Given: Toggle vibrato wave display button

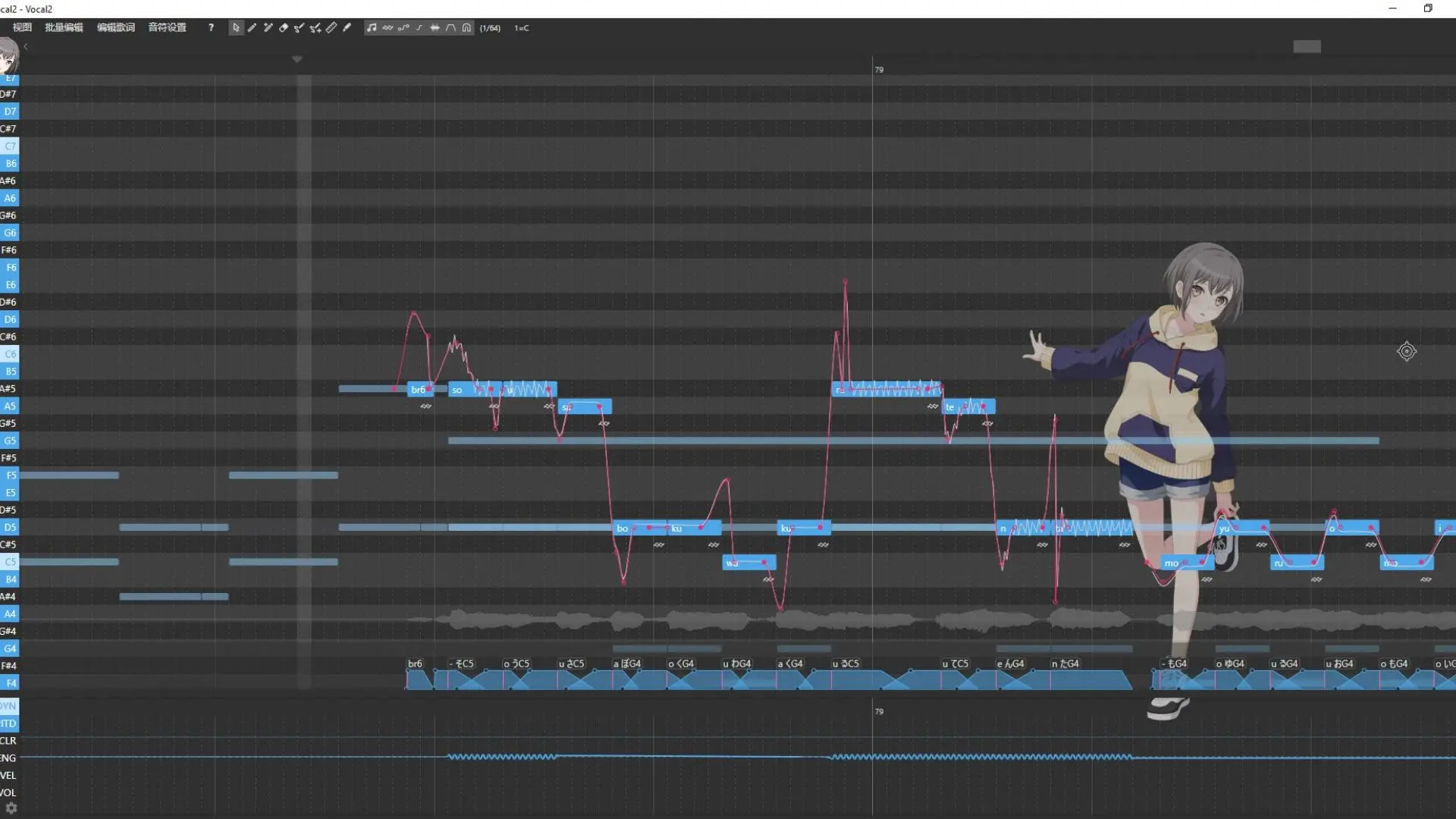Looking at the screenshot, I should pyautogui.click(x=388, y=28).
